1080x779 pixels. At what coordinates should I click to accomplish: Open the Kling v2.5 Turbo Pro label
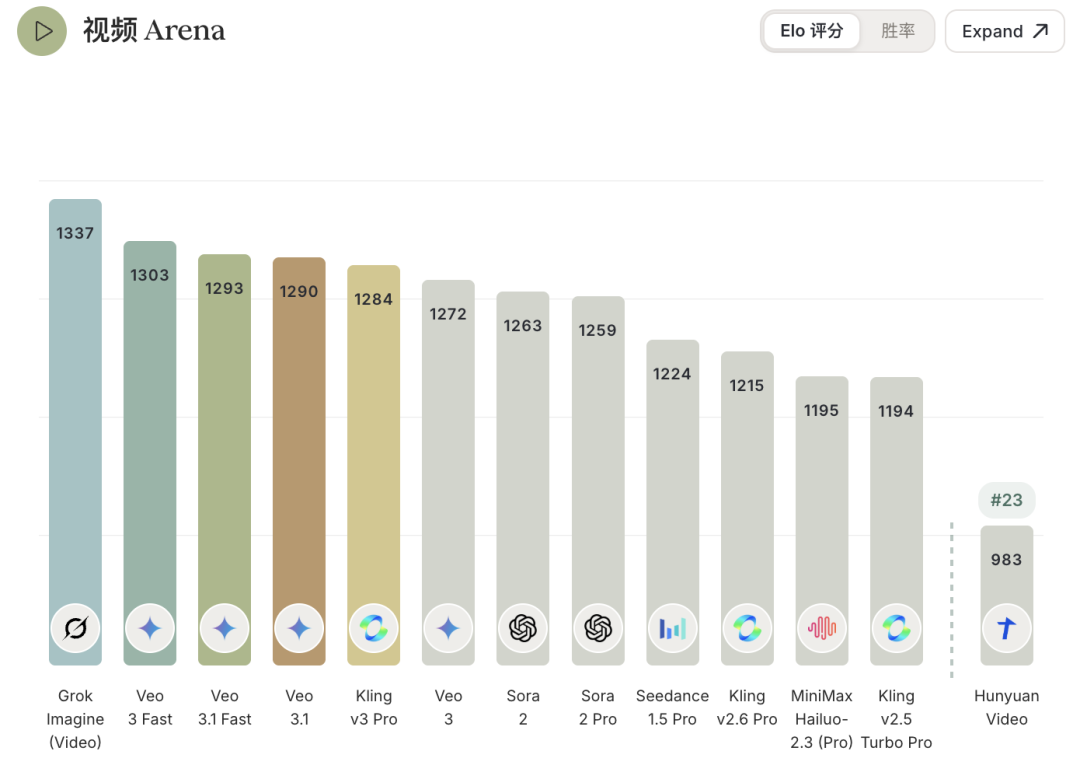(x=896, y=719)
